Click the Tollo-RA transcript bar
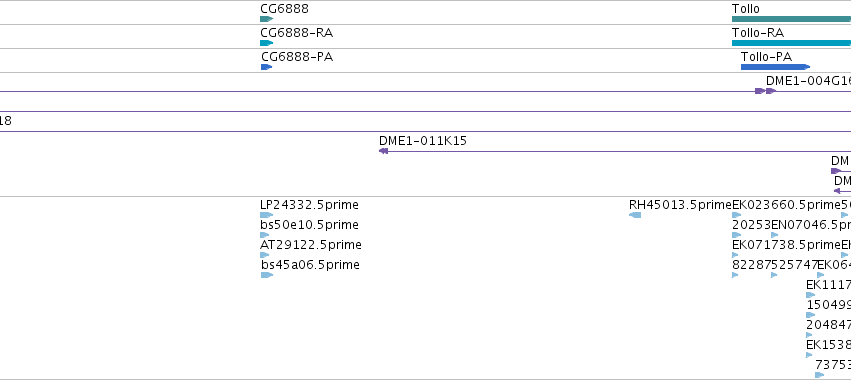851x380 pixels. coord(791,43)
